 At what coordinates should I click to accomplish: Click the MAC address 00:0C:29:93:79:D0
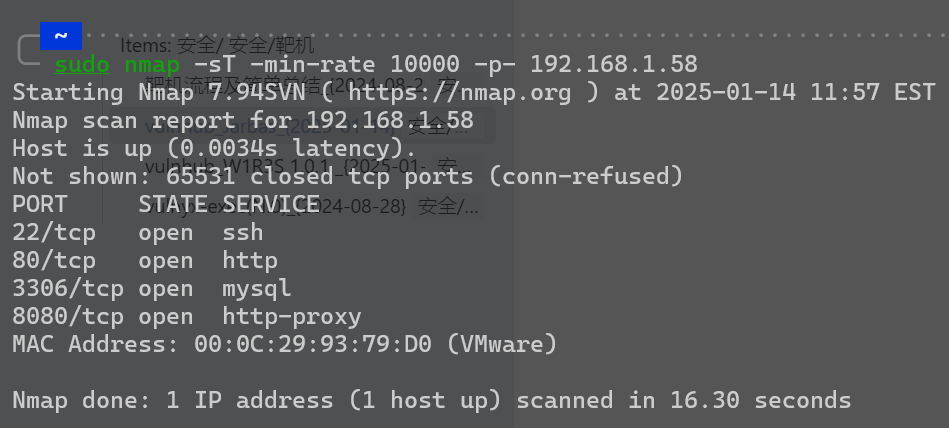click(313, 344)
